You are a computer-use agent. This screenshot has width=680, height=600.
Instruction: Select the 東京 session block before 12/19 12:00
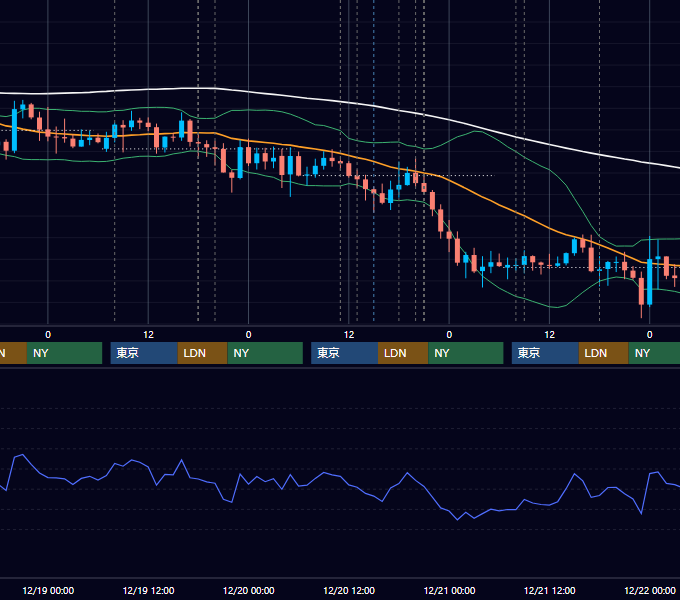[144, 353]
